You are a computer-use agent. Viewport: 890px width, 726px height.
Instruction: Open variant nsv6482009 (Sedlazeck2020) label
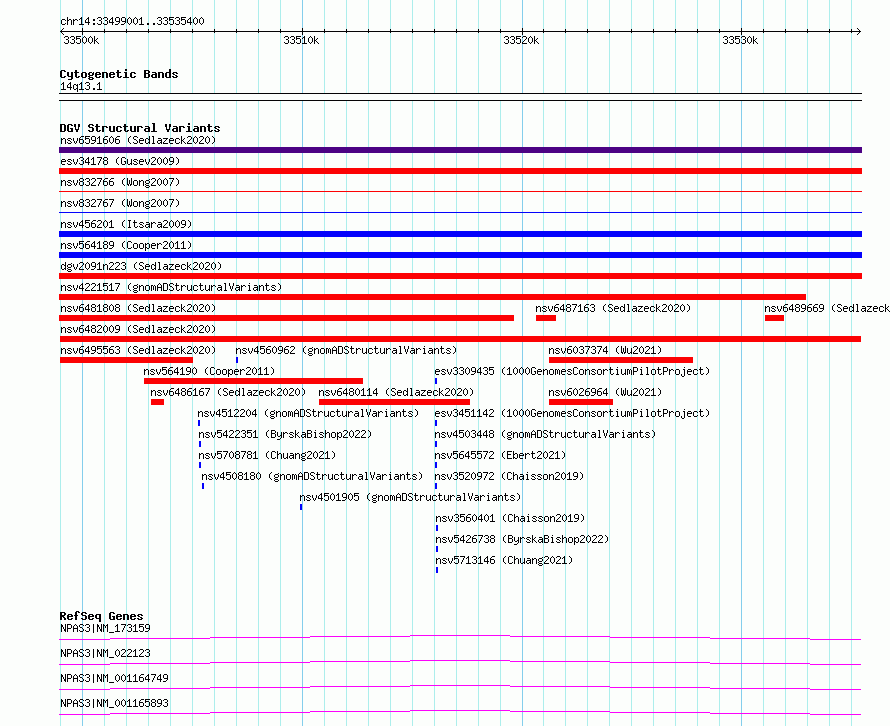click(138, 329)
